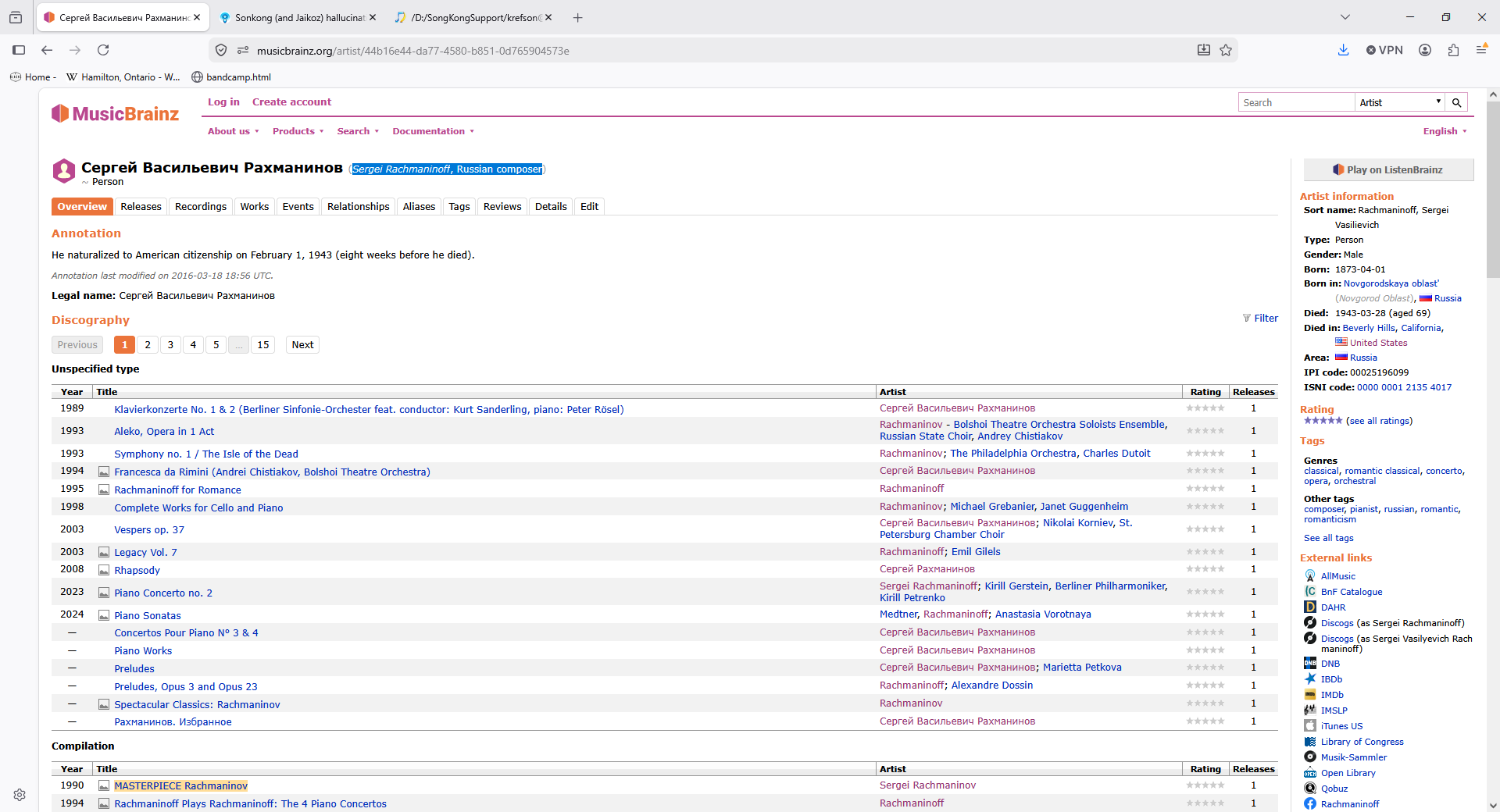Open a new browser tab
This screenshot has height=812, width=1500.
point(578,17)
